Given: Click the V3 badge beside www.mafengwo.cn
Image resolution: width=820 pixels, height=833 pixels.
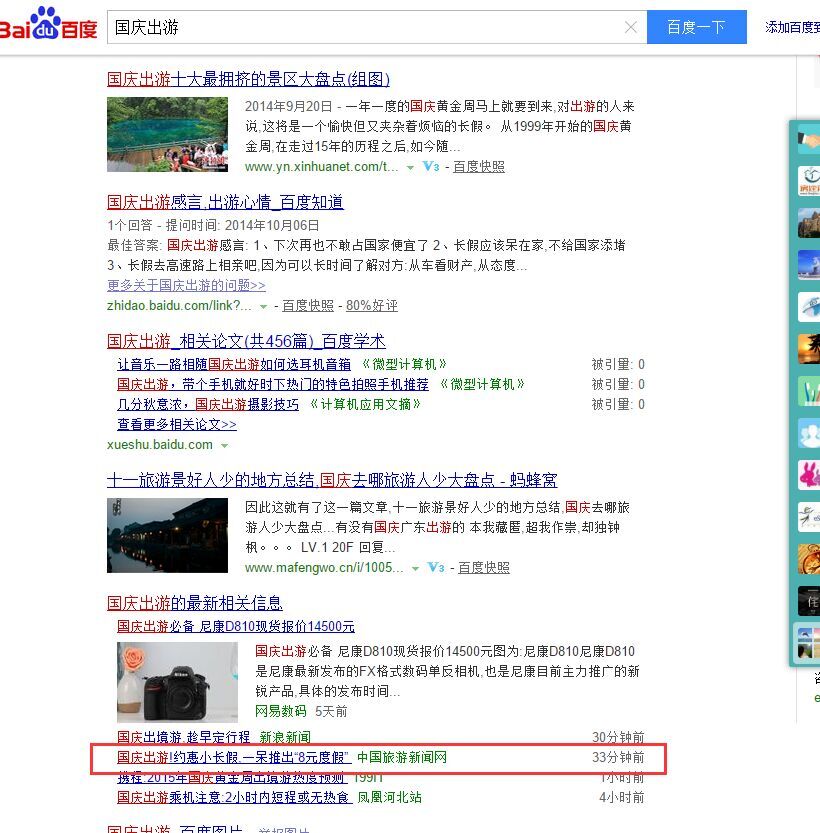Looking at the screenshot, I should point(437,567).
